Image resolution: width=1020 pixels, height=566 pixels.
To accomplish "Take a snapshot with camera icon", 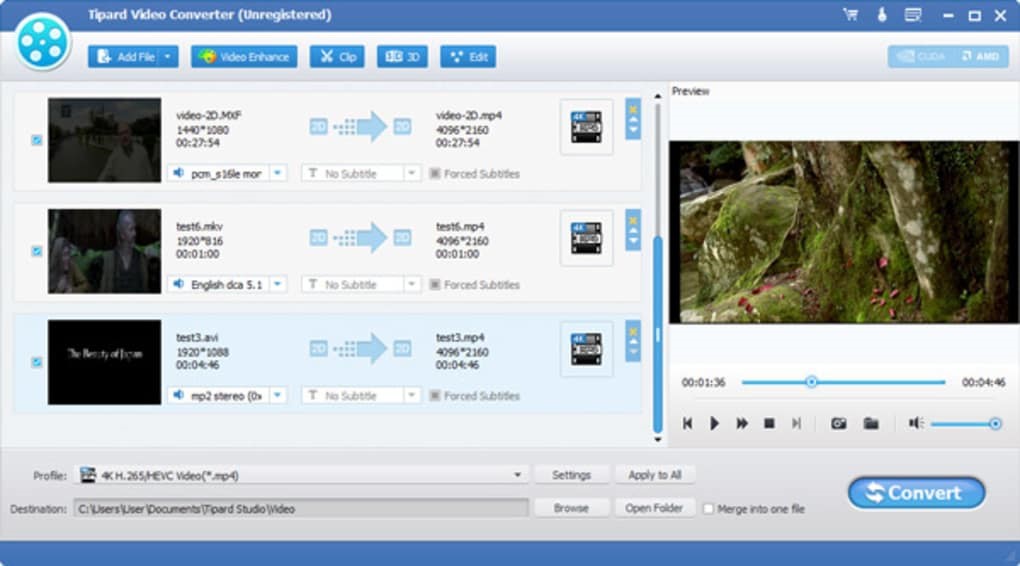I will [x=839, y=424].
